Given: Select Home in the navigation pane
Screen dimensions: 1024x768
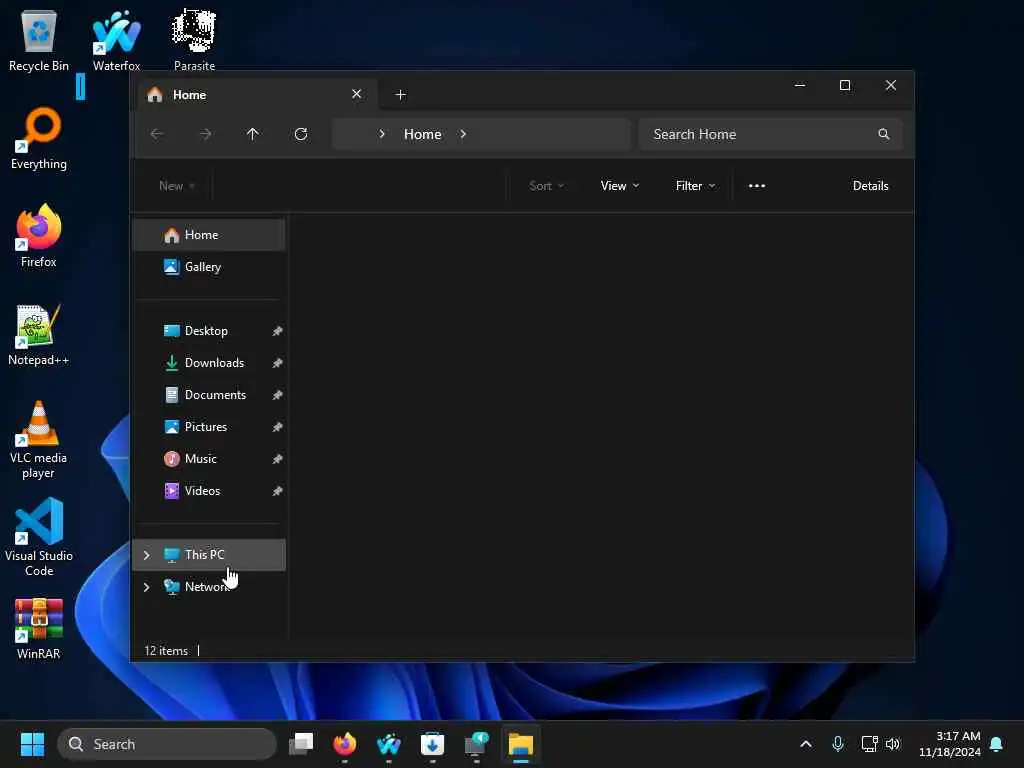Looking at the screenshot, I should (209, 235).
